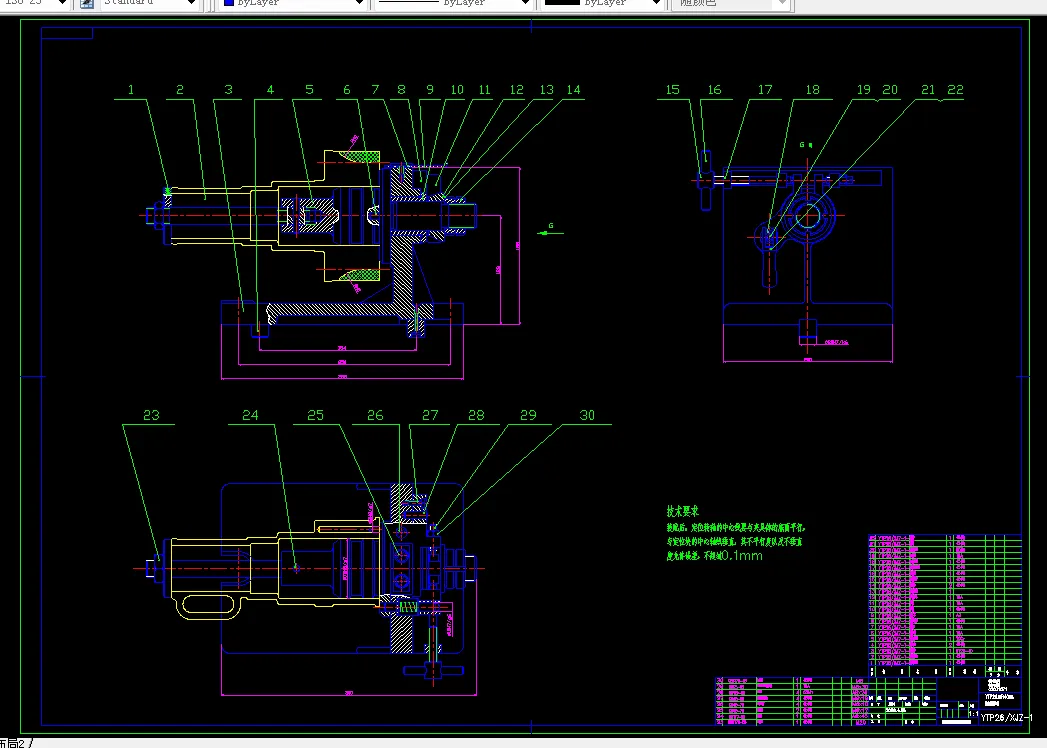Click part balloon number 7
The height and width of the screenshot is (748, 1047).
(x=375, y=89)
